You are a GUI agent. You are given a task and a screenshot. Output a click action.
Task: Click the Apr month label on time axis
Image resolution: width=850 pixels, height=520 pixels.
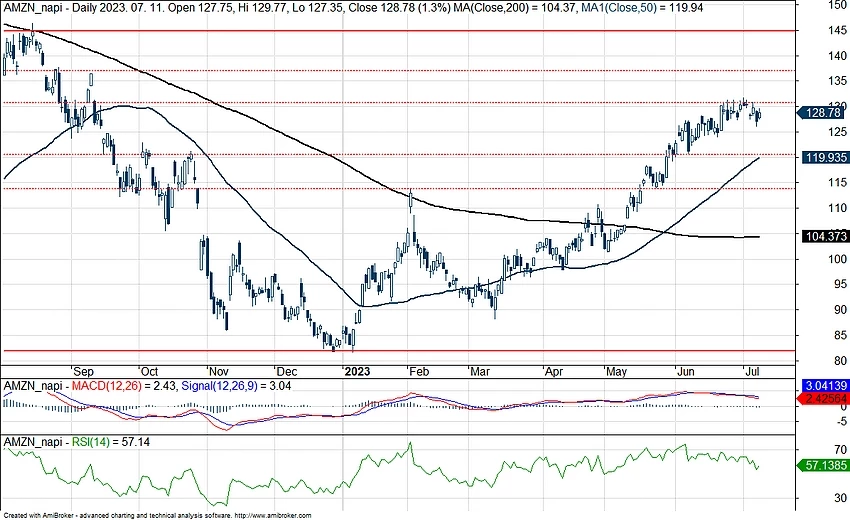[553, 371]
